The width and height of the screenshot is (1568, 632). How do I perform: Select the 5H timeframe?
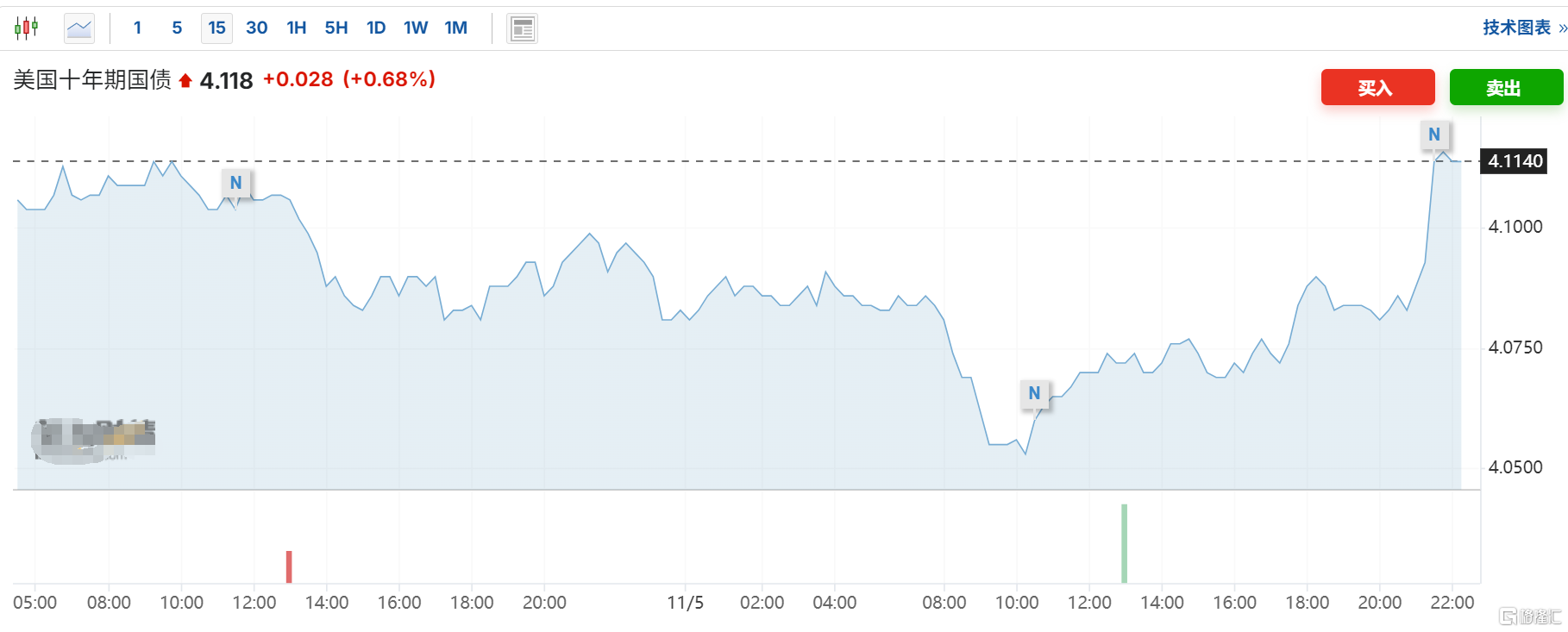tap(336, 28)
